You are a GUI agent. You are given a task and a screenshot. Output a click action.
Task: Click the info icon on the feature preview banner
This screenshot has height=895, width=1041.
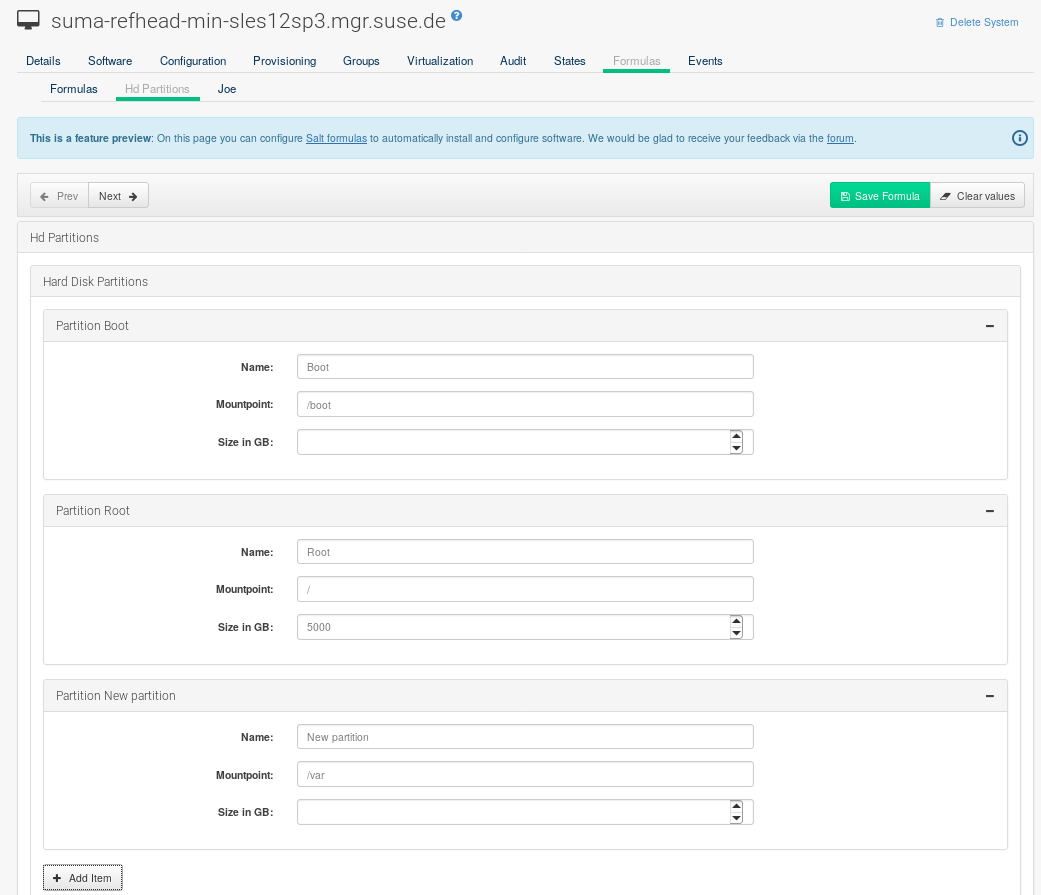1019,138
